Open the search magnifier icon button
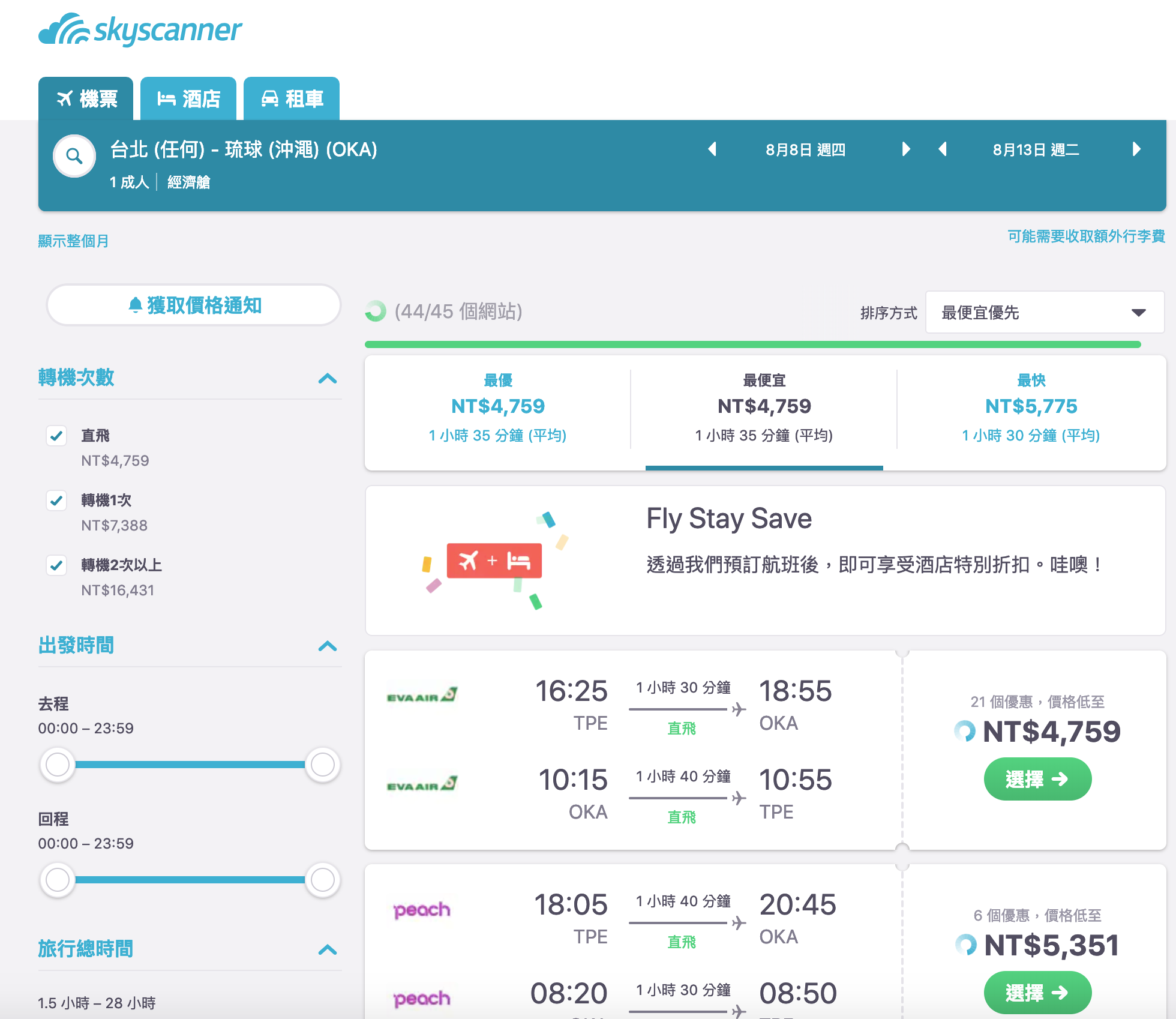This screenshot has width=1176, height=1019. pos(74,156)
